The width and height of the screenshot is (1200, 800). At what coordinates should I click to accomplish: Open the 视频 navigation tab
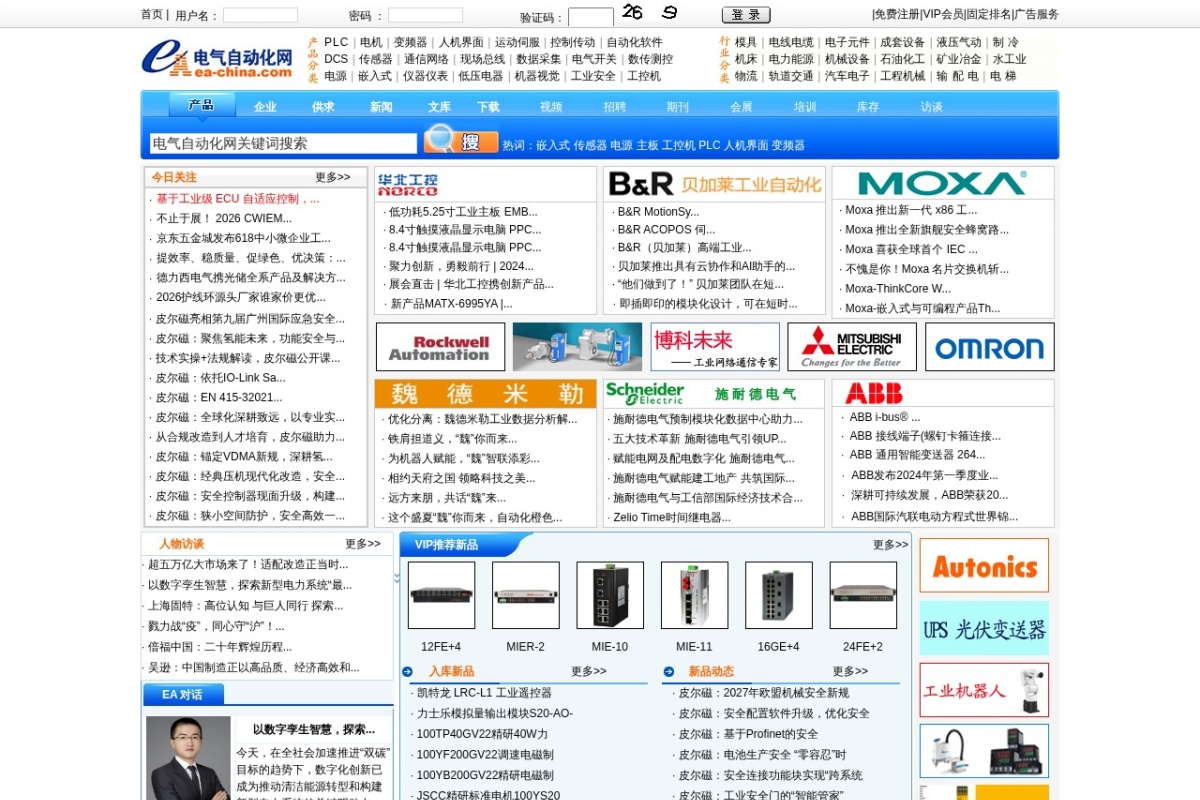click(551, 107)
